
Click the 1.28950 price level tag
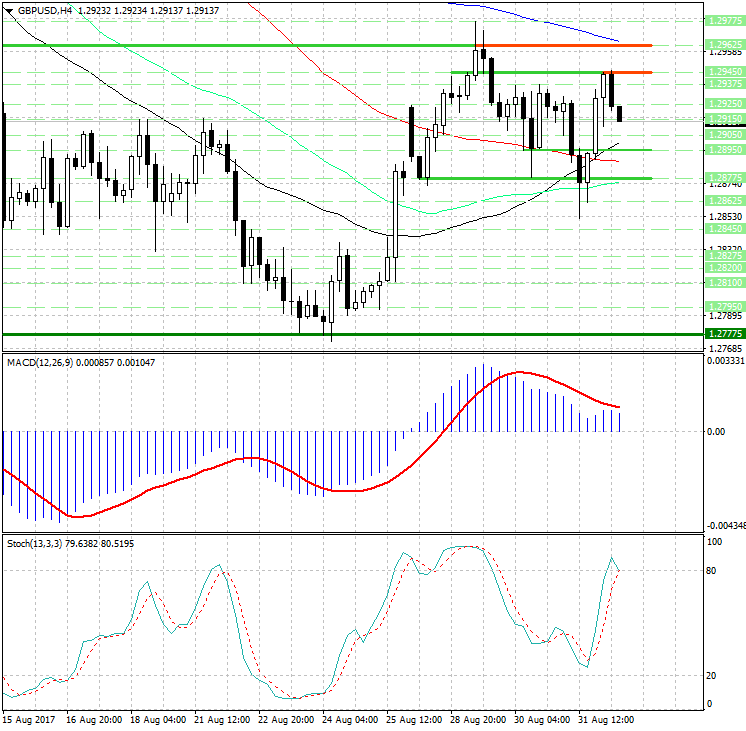723,149
